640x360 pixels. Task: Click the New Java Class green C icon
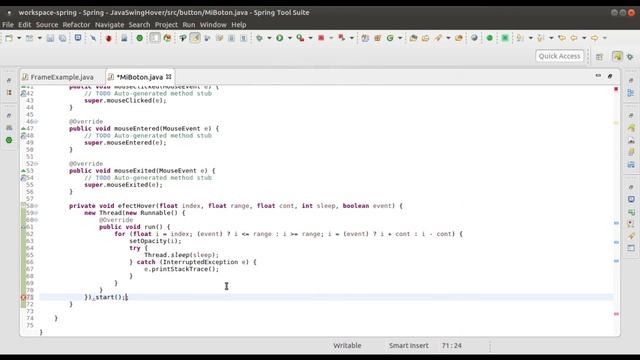tap(390, 38)
